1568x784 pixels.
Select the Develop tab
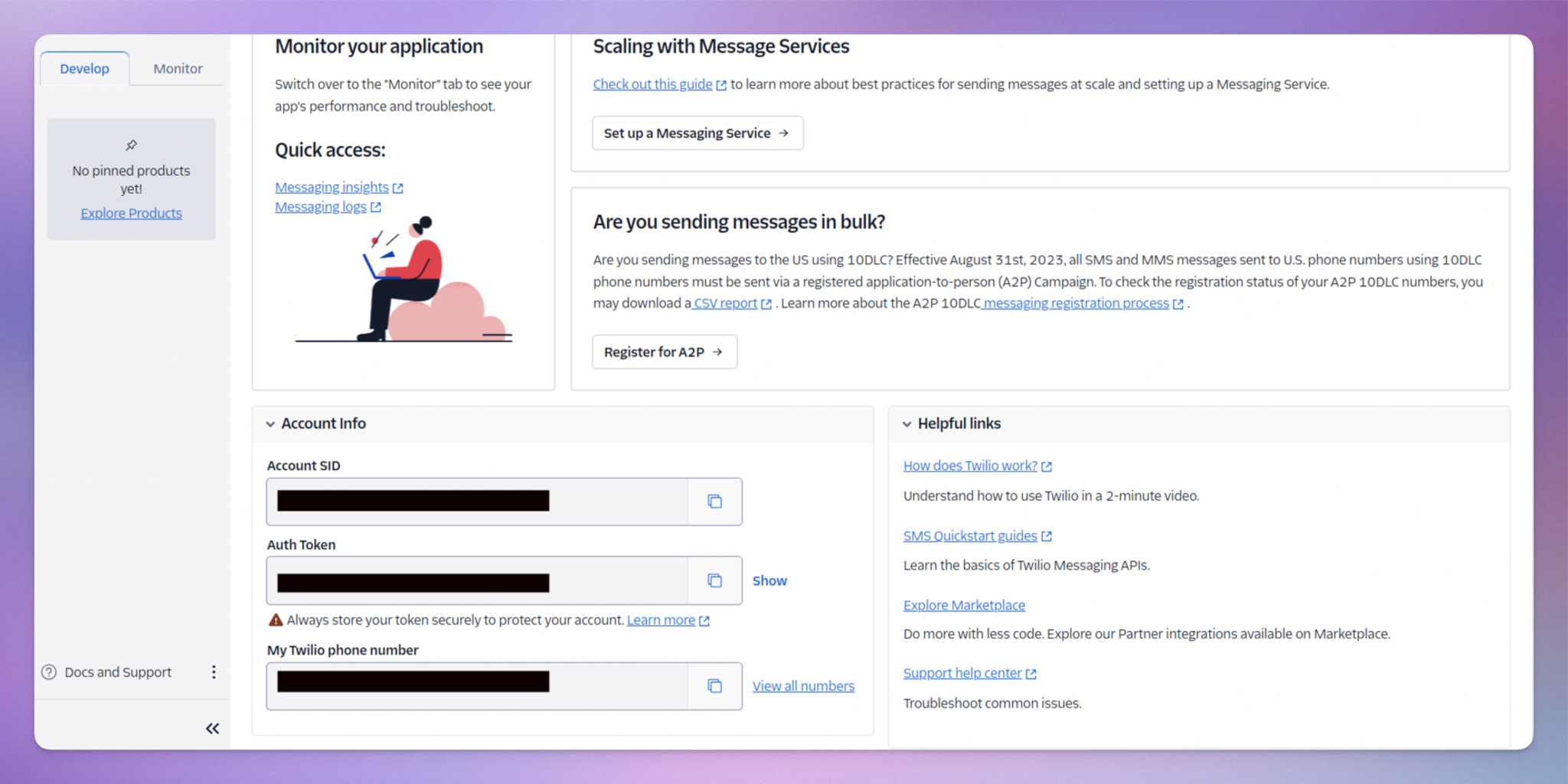pos(84,68)
